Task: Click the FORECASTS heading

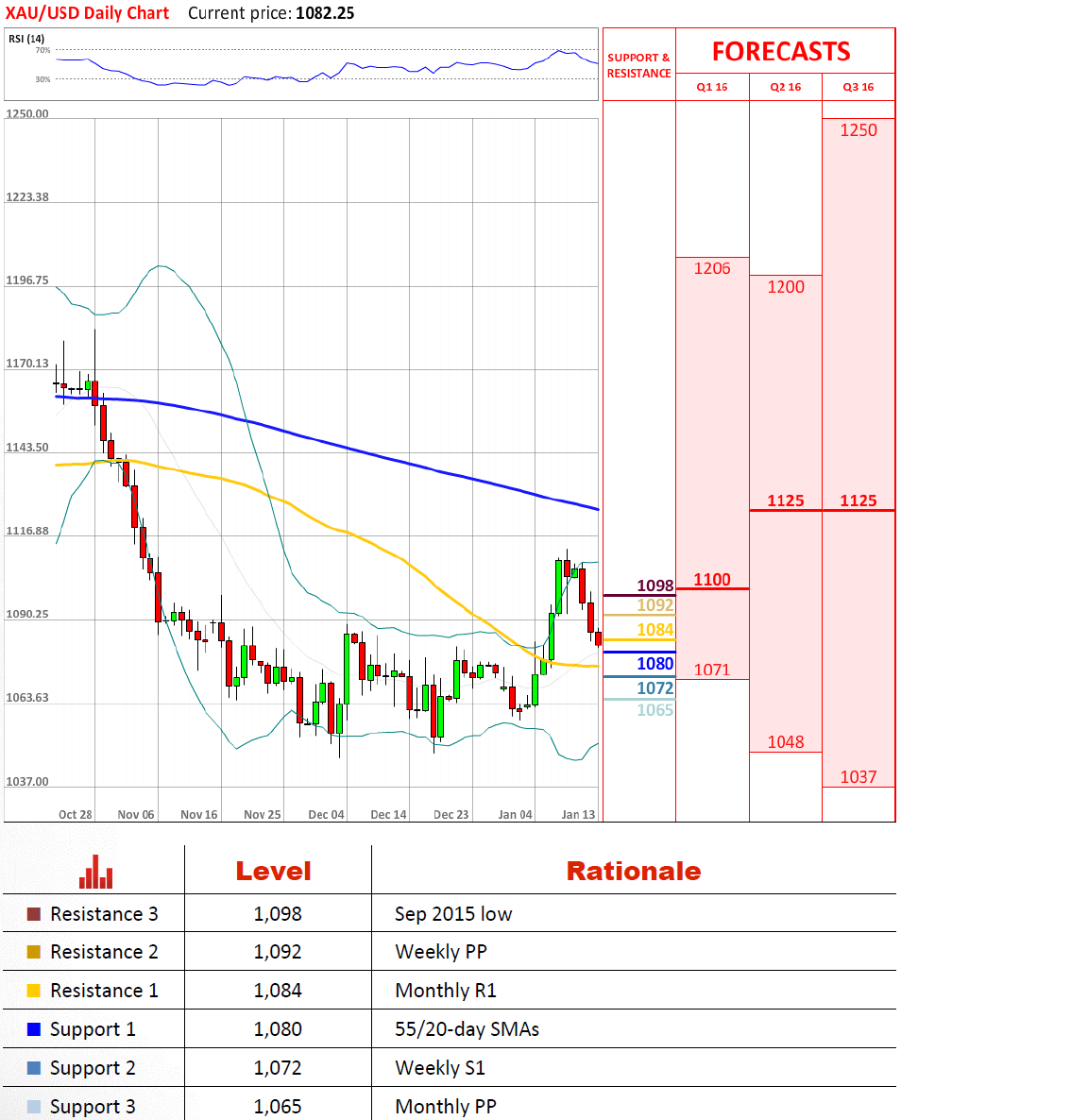Action: pyautogui.click(x=782, y=51)
